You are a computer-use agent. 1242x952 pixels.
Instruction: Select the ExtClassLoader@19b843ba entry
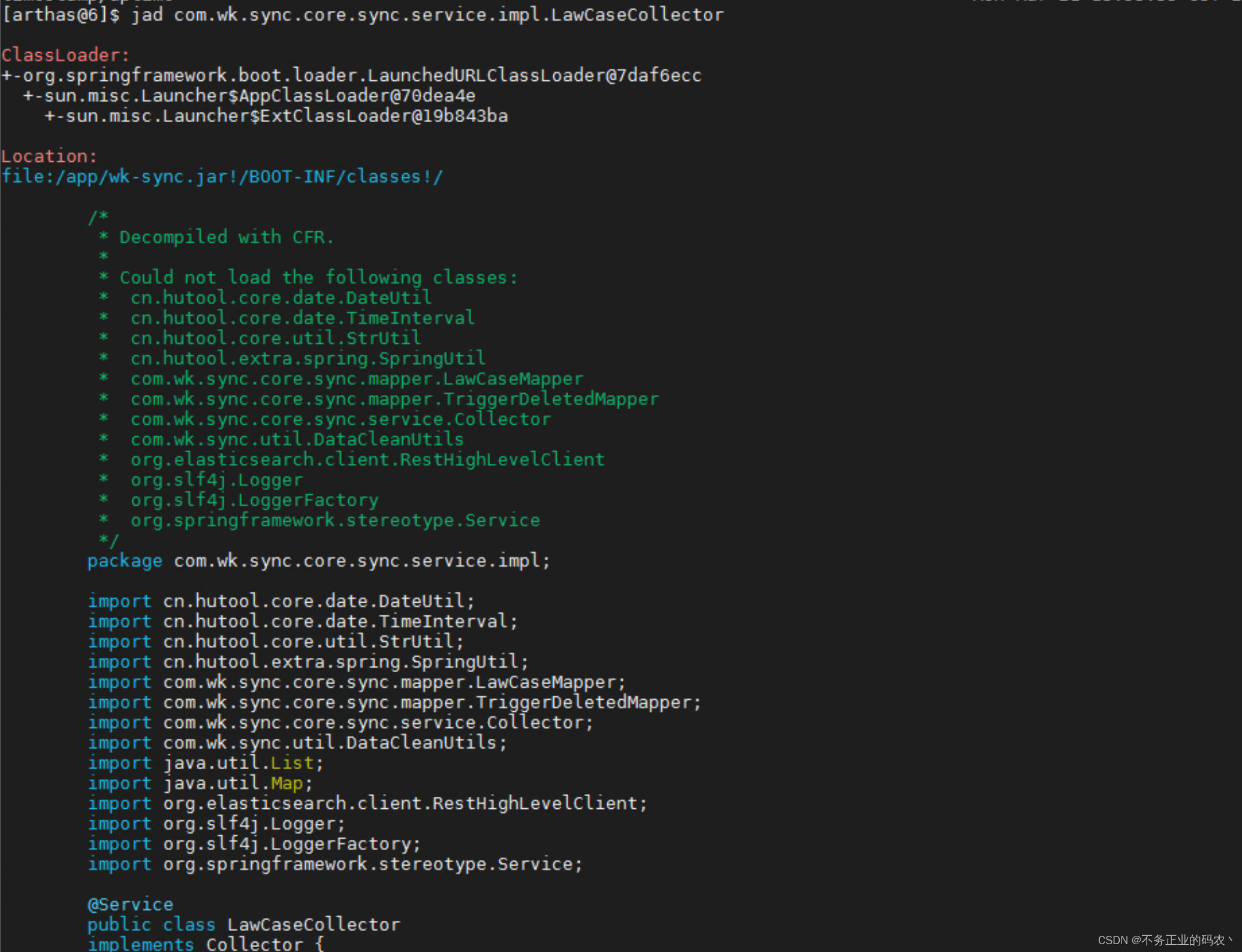click(276, 116)
